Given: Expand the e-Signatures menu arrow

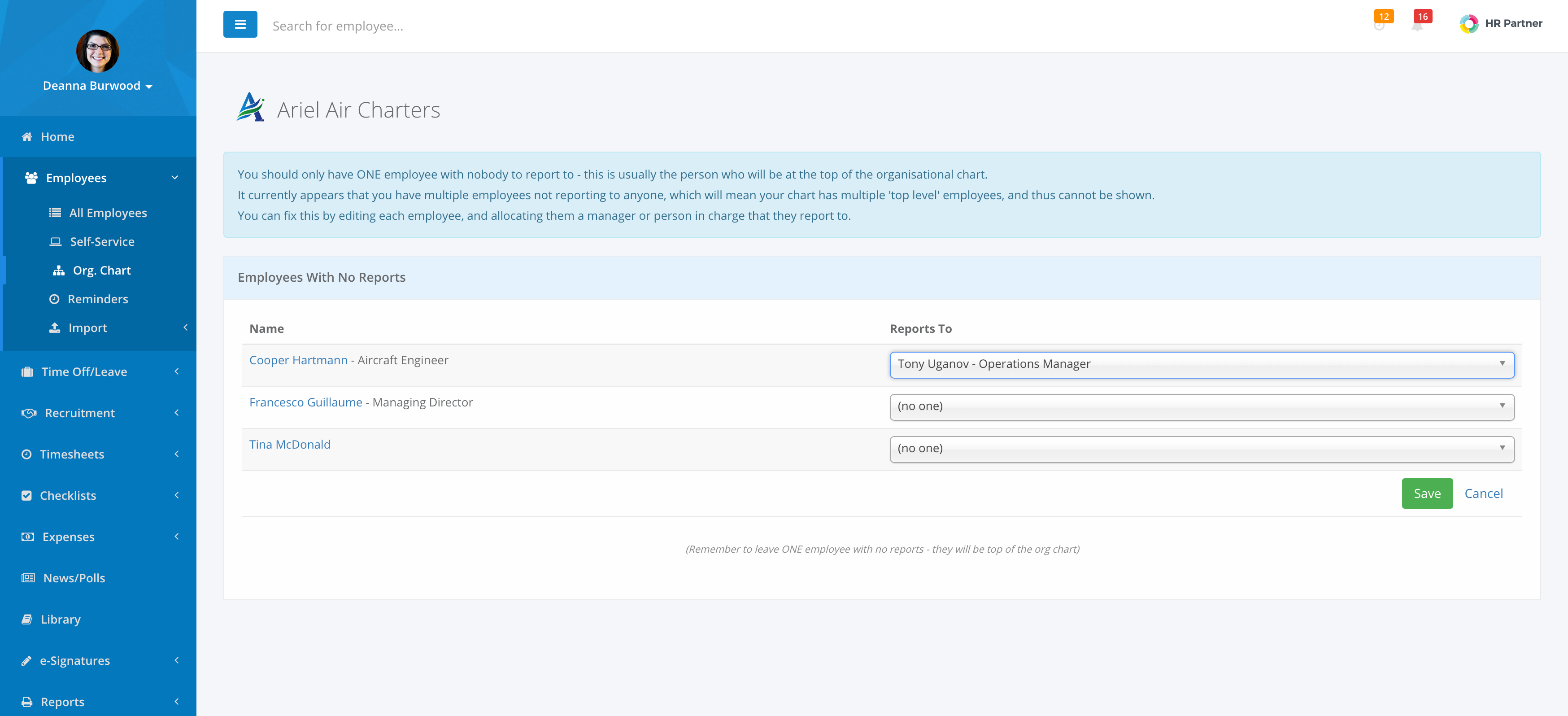Looking at the screenshot, I should (177, 660).
